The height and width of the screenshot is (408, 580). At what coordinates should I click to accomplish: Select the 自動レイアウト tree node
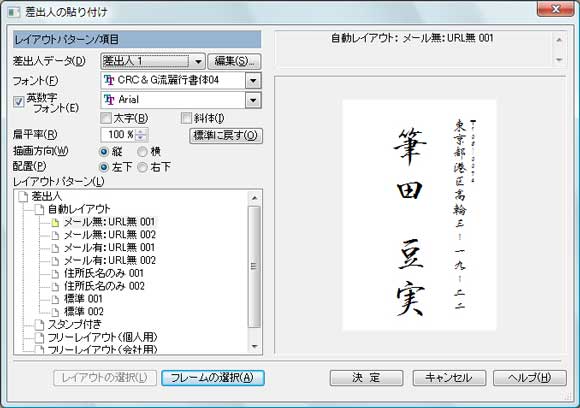point(79,209)
